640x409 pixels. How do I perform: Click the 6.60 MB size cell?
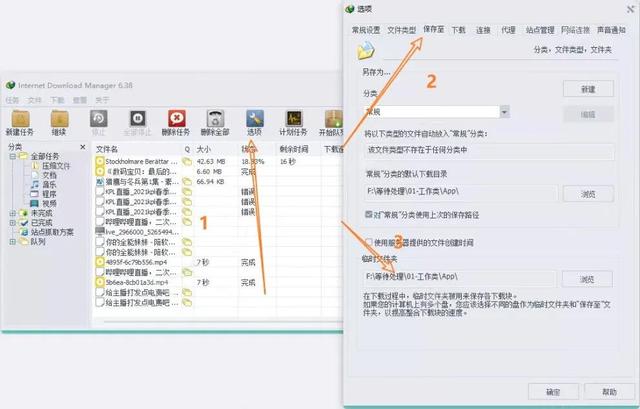tap(209, 171)
